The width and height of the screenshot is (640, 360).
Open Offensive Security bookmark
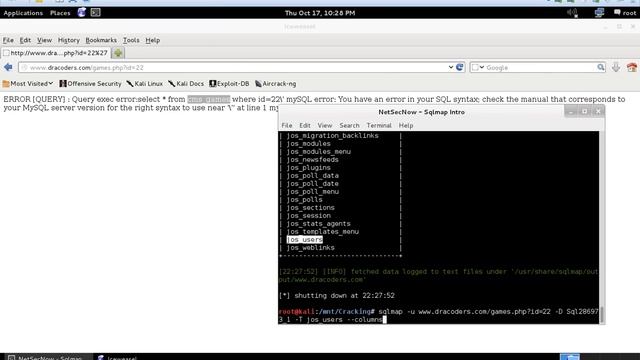coord(90,84)
